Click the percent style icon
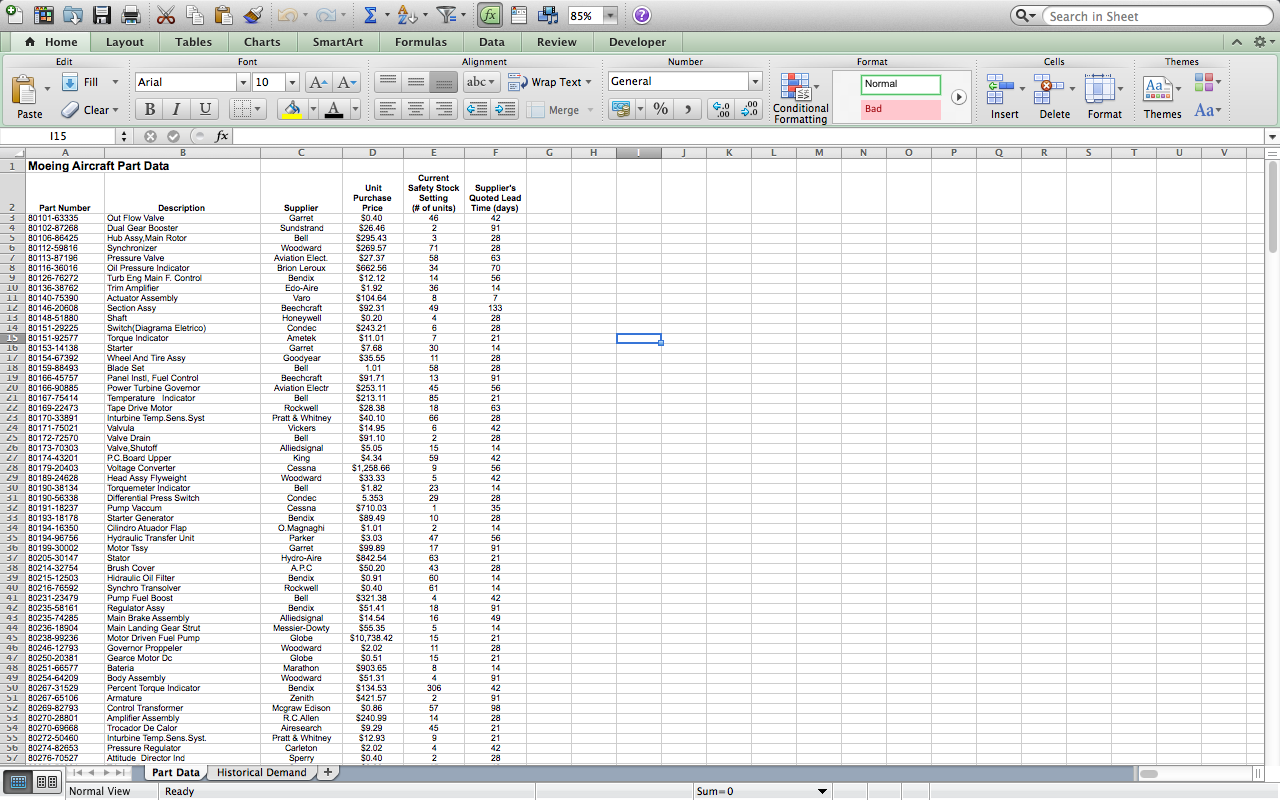 (661, 109)
